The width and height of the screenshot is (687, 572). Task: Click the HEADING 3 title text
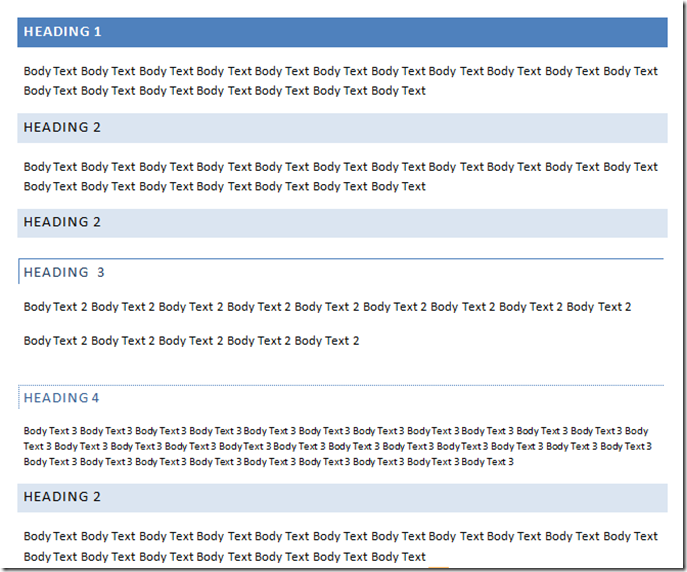coord(64,272)
